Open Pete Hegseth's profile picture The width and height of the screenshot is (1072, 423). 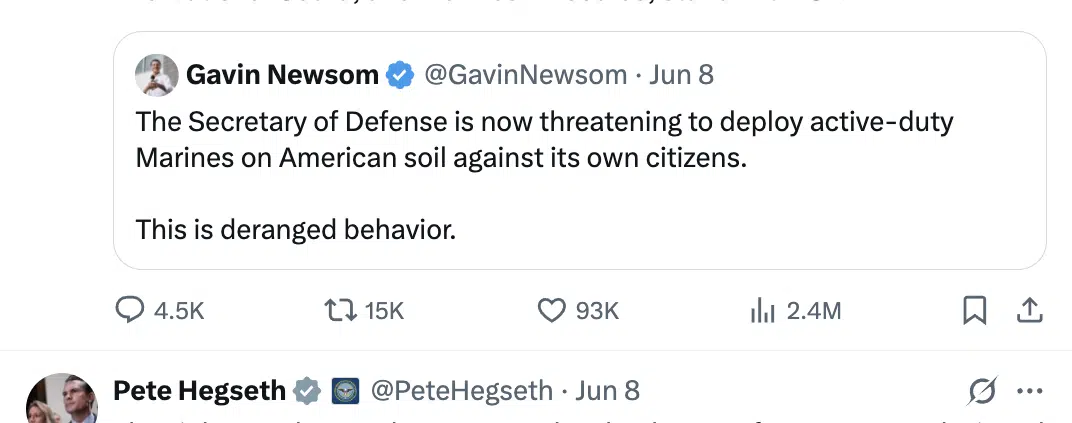(61, 400)
